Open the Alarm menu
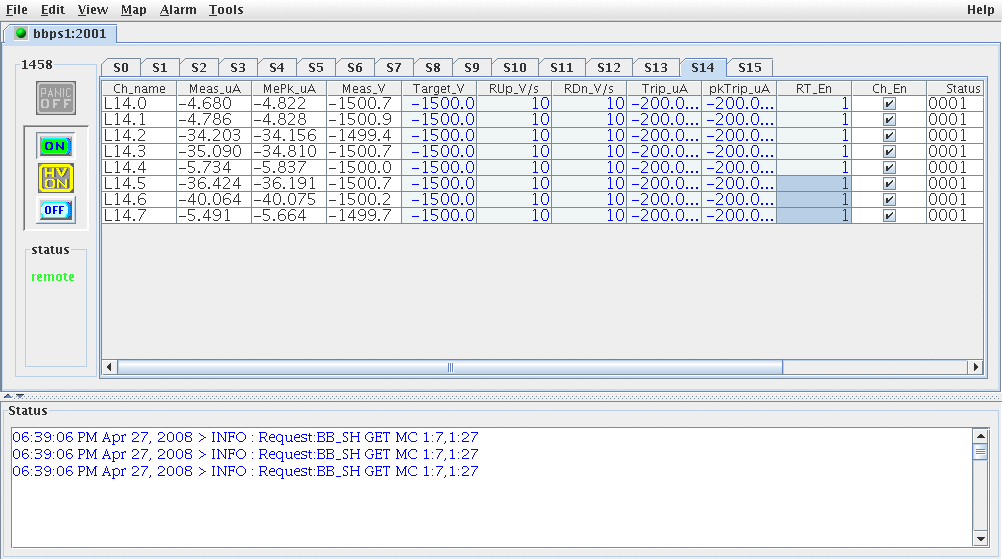This screenshot has height=560, width=1002. (x=178, y=10)
